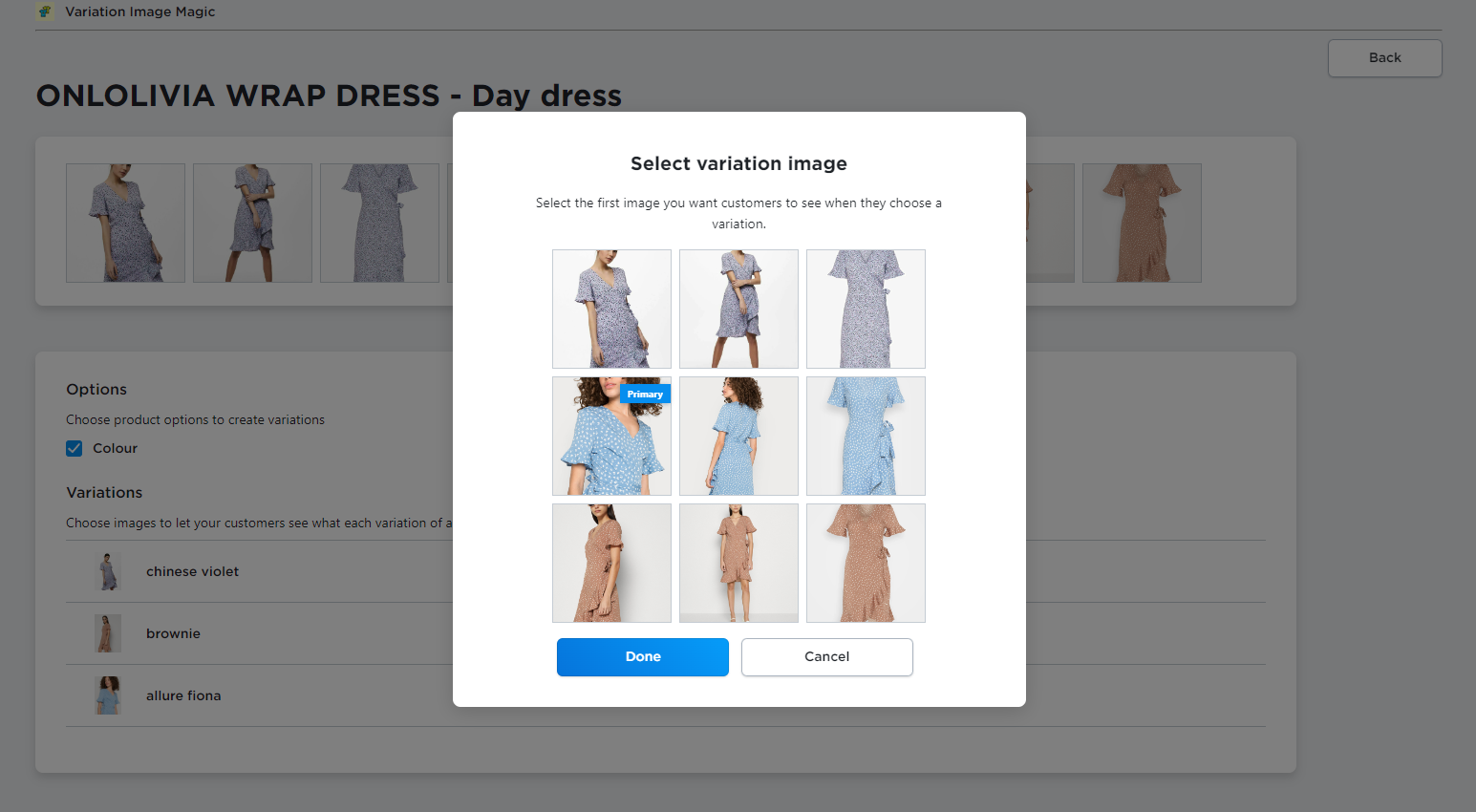Select the blue dress side-view model image in dialog

pos(738,436)
